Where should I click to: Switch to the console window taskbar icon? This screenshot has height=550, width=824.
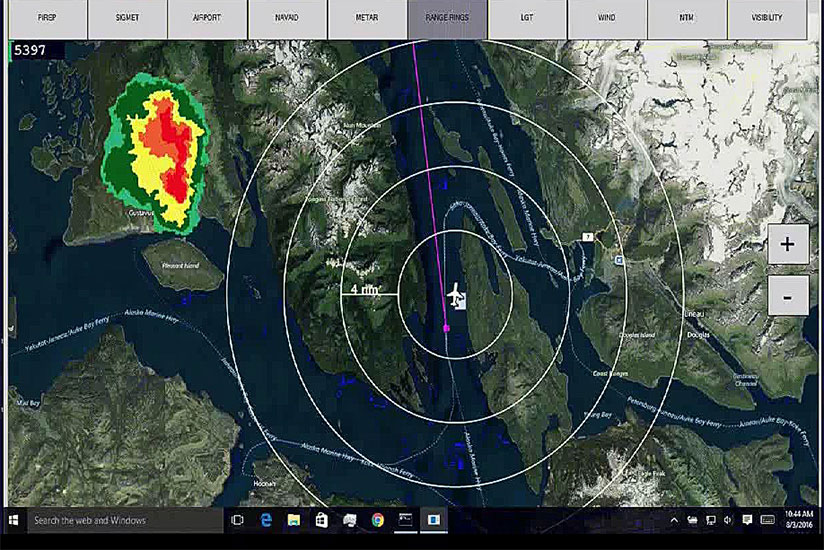coord(405,520)
